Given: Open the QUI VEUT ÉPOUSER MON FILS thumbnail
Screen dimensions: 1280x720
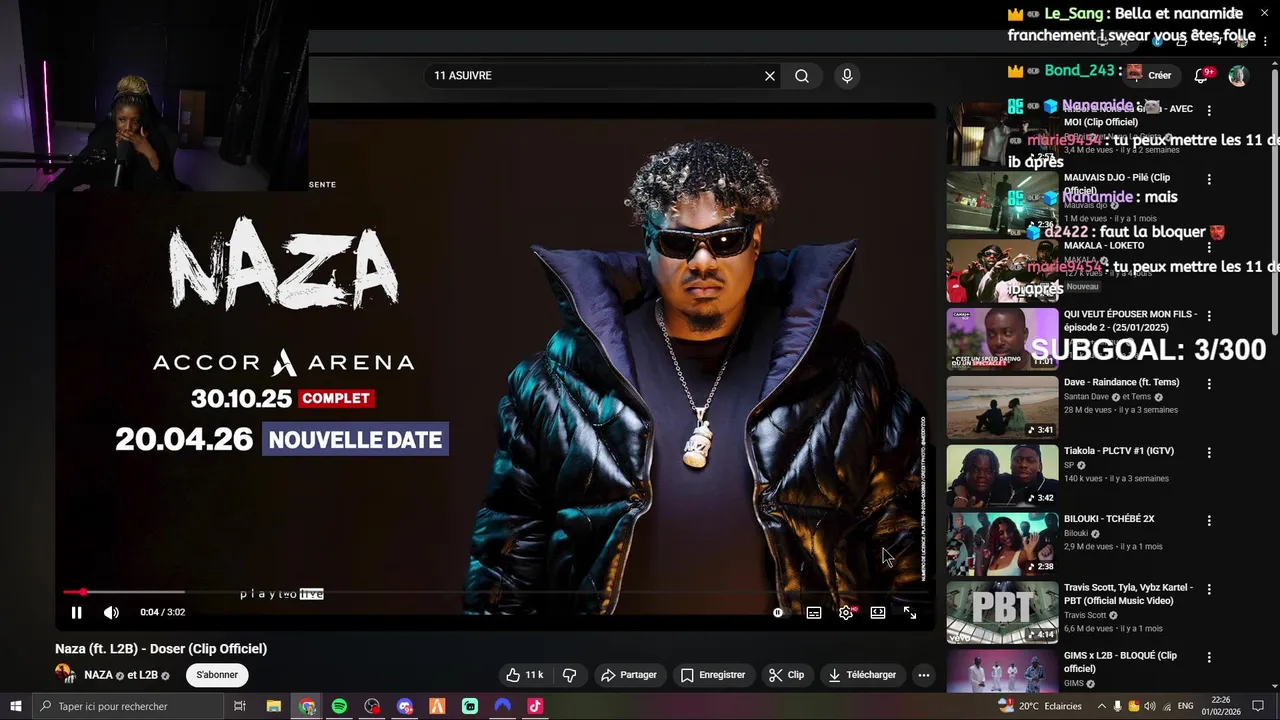Looking at the screenshot, I should pos(1002,339).
